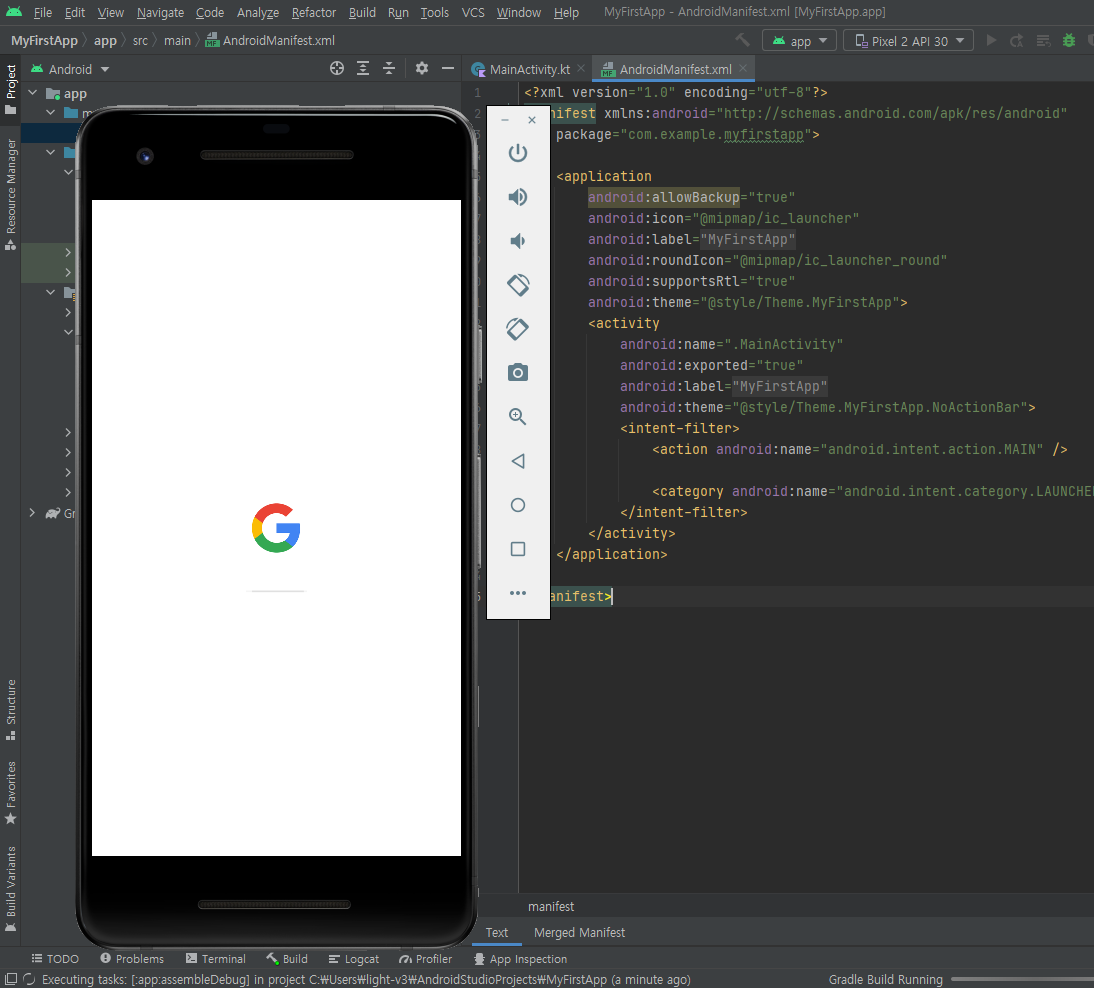Close the MainActivity.kt tab

pyautogui.click(x=580, y=68)
